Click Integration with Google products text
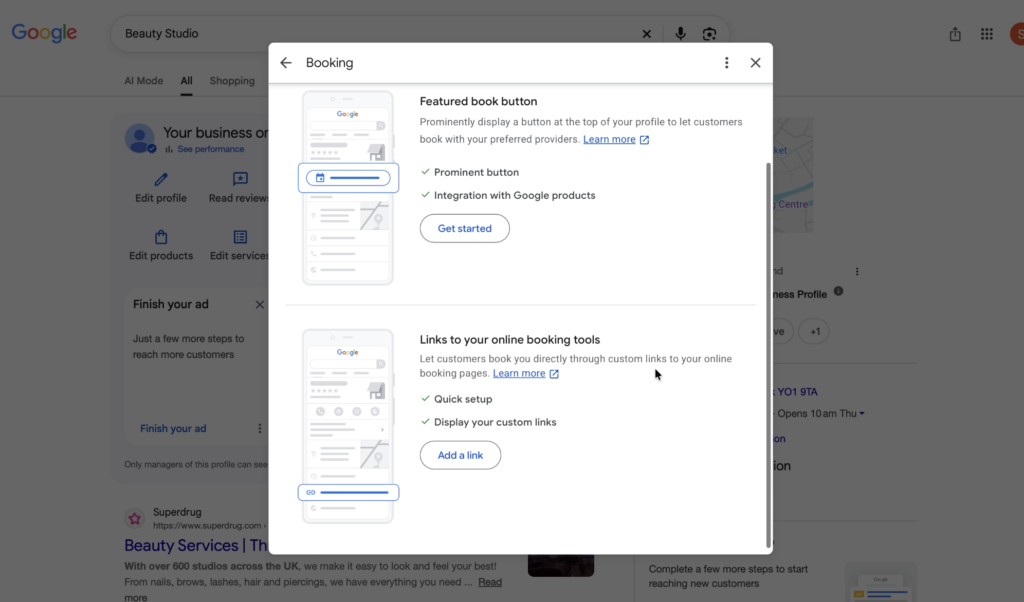Image resolution: width=1024 pixels, height=602 pixels. [x=515, y=195]
